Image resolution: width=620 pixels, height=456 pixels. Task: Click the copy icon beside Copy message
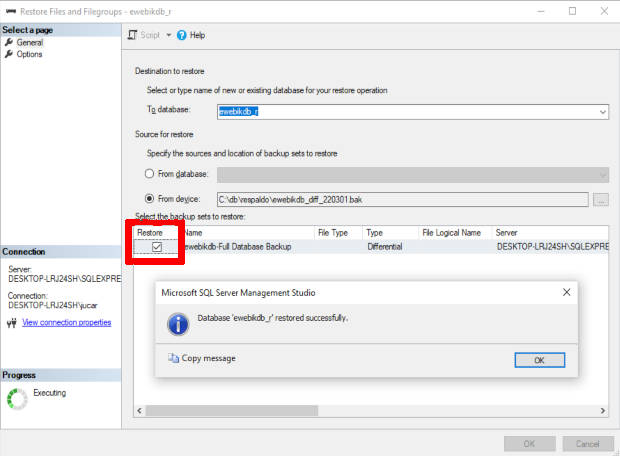coord(173,358)
